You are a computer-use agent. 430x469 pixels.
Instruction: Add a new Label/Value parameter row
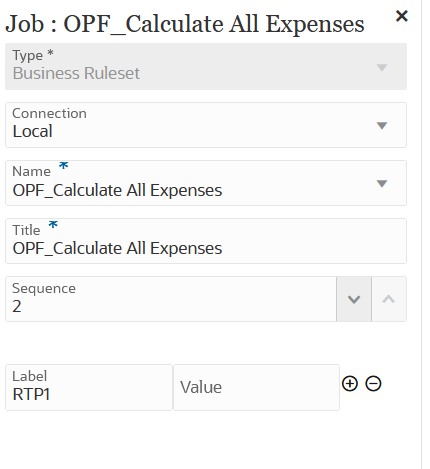350,384
